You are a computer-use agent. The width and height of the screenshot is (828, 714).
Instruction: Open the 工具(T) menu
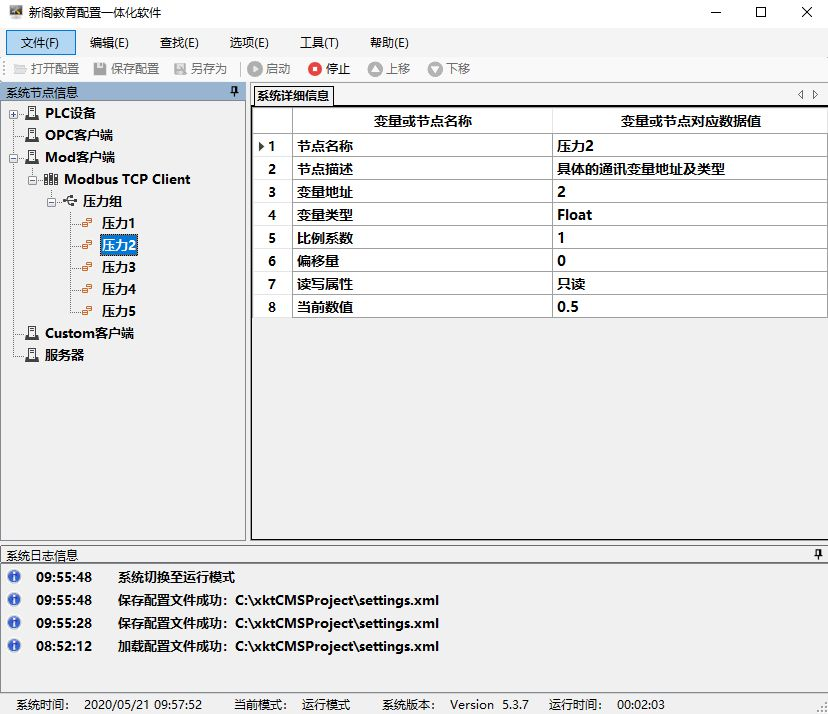click(x=319, y=43)
